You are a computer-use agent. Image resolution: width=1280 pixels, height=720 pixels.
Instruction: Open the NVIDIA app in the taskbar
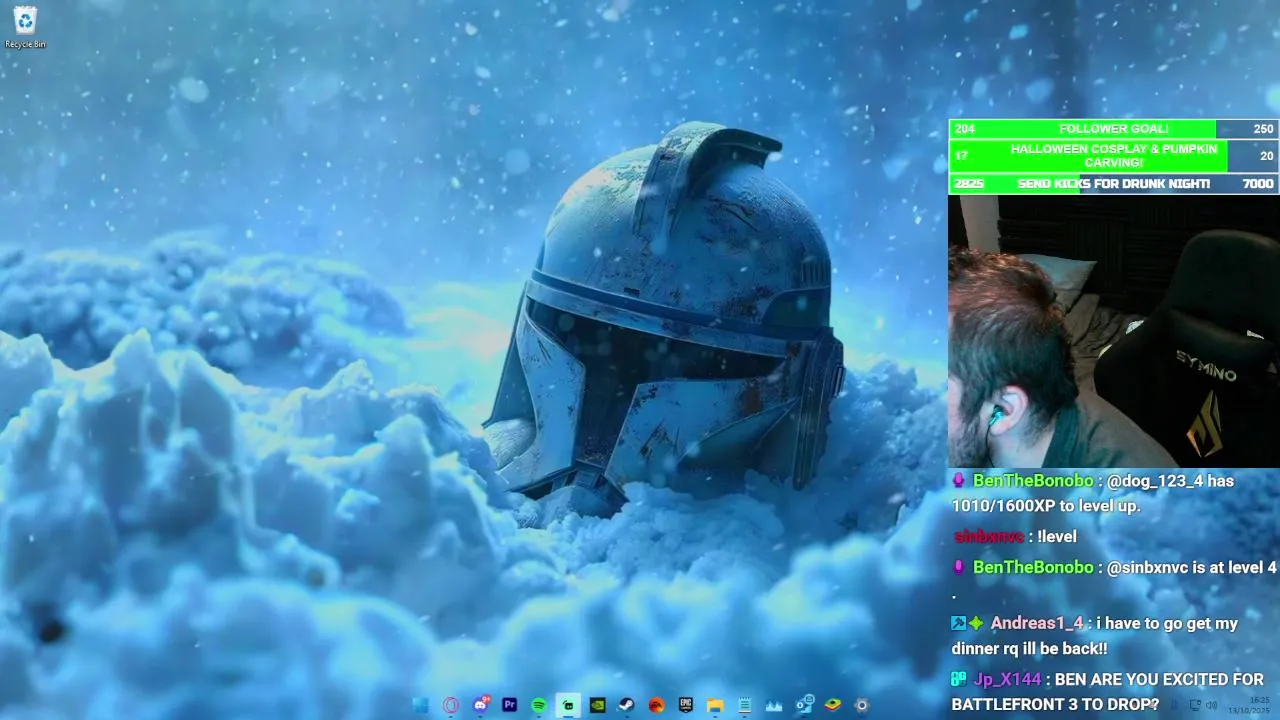click(x=598, y=705)
